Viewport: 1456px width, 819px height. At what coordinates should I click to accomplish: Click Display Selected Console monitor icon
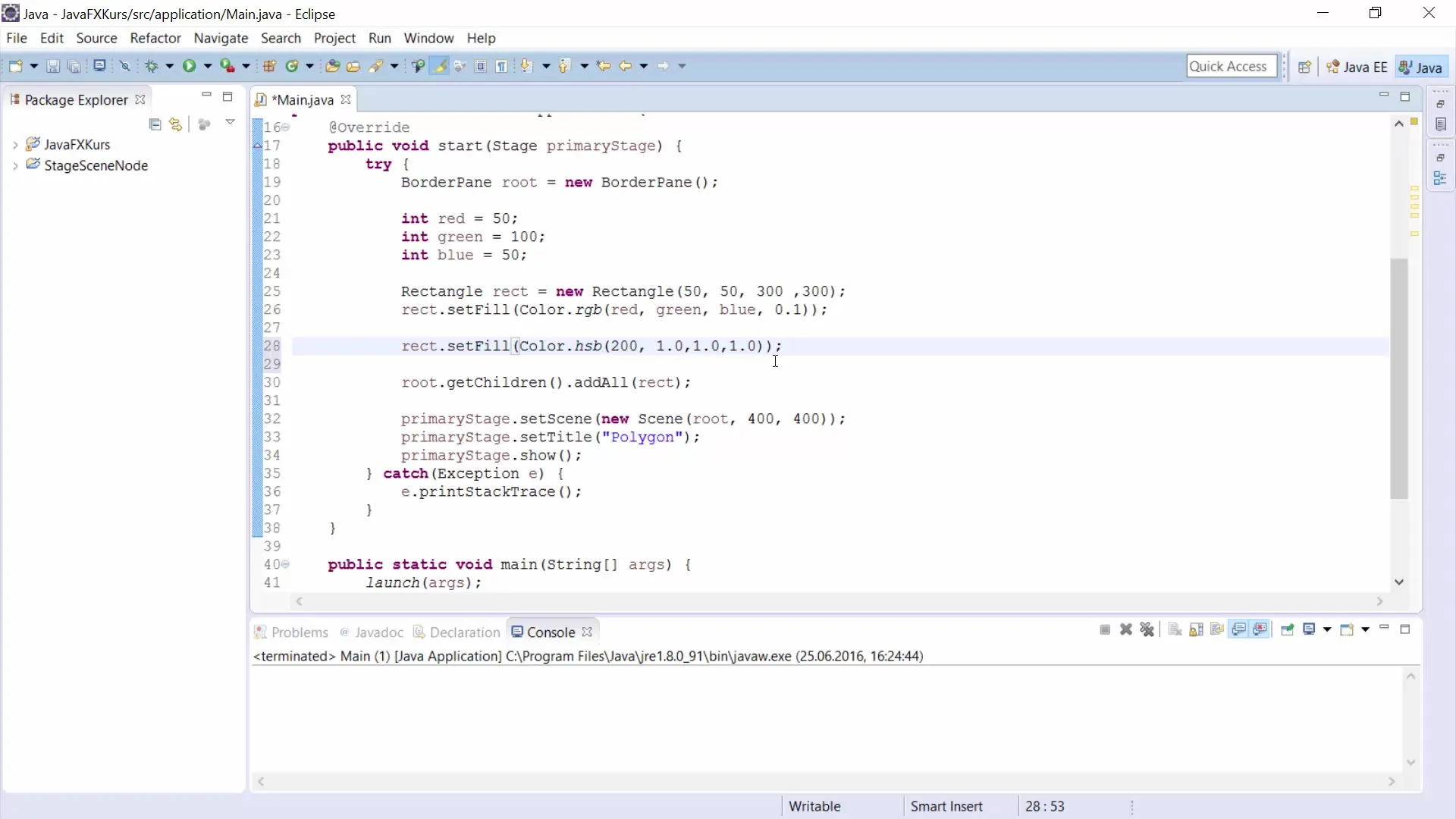click(x=1309, y=629)
